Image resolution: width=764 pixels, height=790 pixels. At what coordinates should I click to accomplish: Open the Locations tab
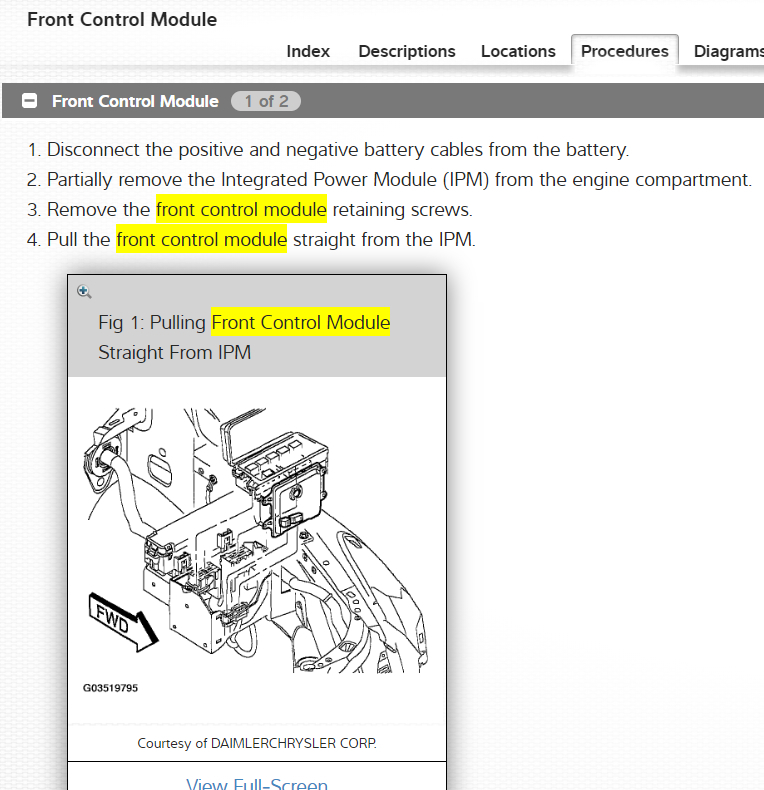518,51
